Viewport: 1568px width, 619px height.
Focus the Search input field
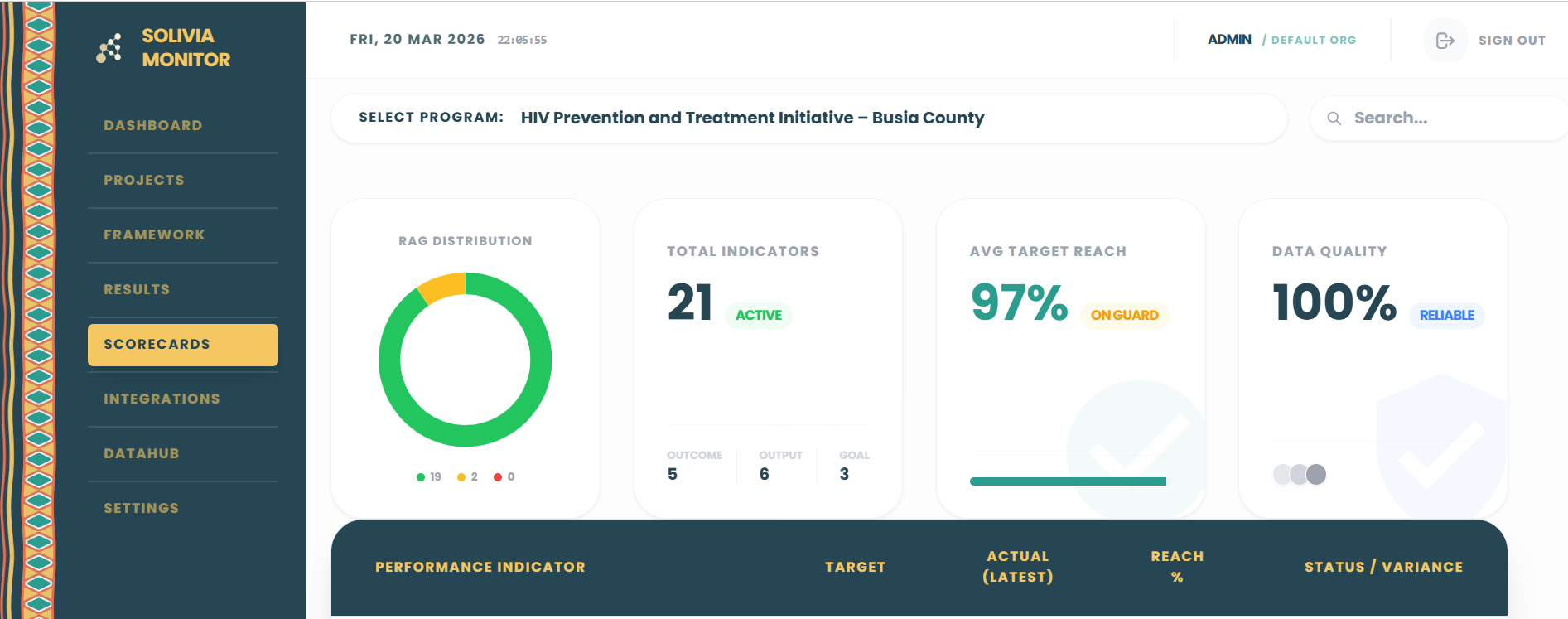pyautogui.click(x=1440, y=118)
